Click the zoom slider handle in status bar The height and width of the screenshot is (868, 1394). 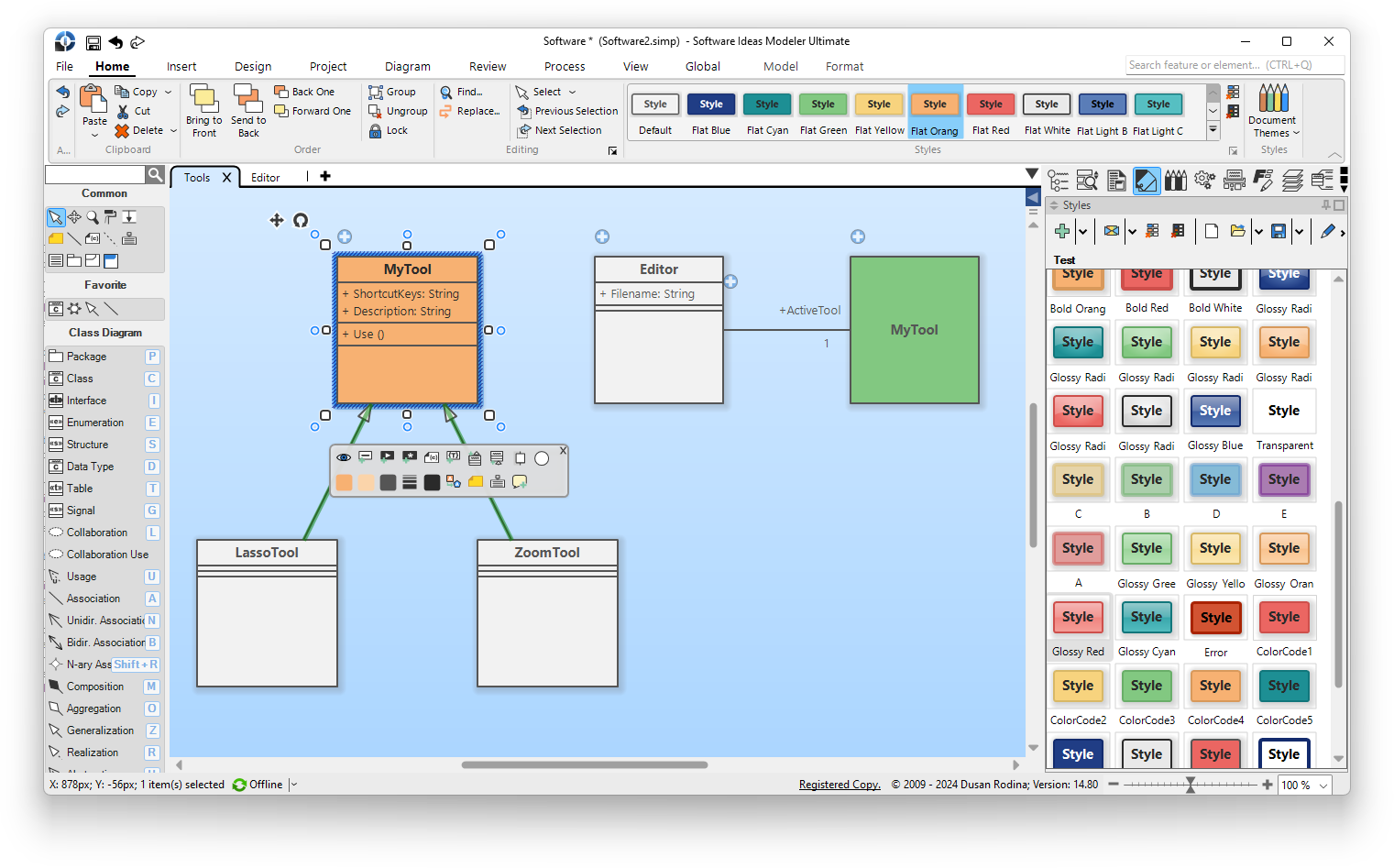[1191, 785]
